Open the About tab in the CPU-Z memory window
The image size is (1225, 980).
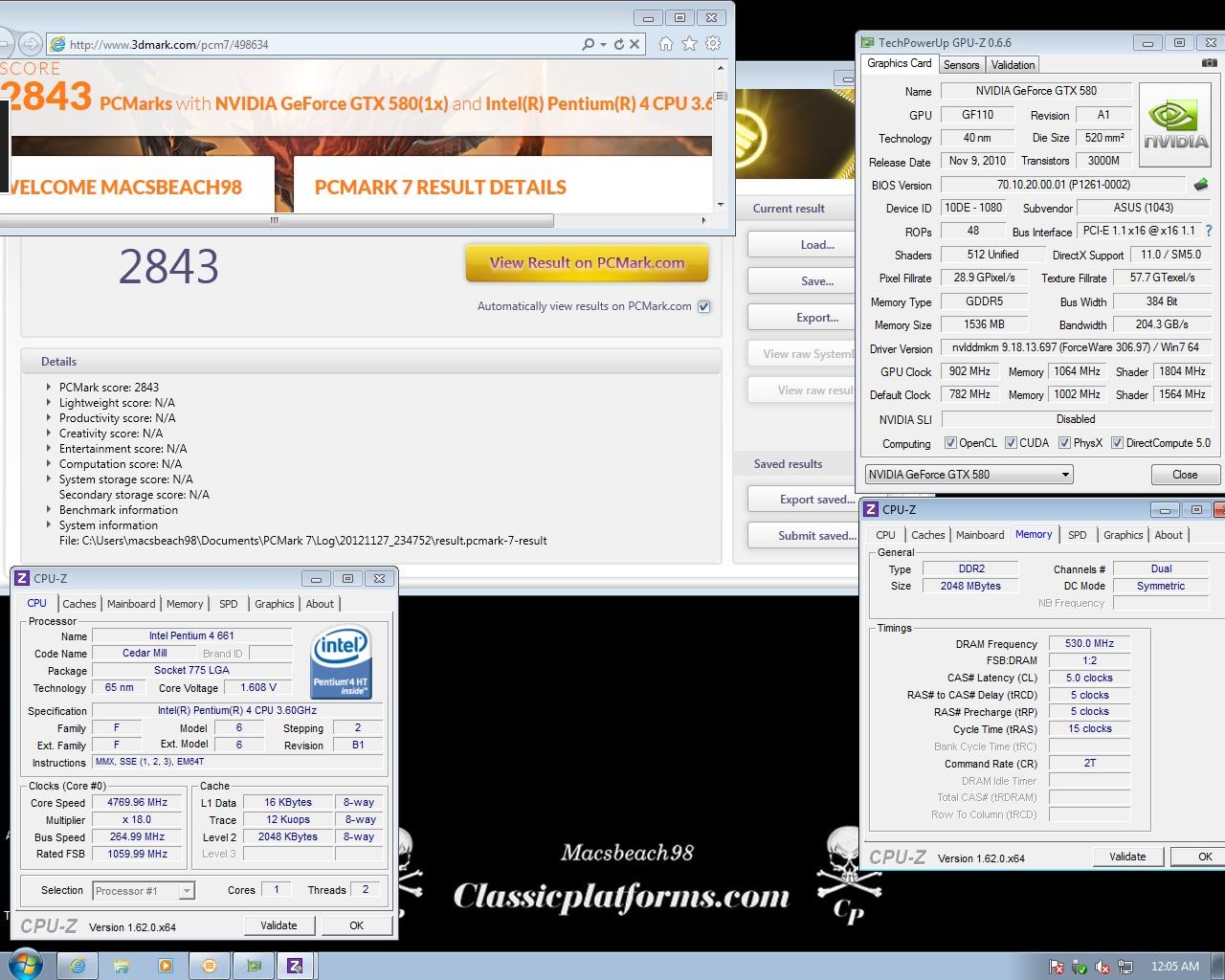tap(1169, 535)
